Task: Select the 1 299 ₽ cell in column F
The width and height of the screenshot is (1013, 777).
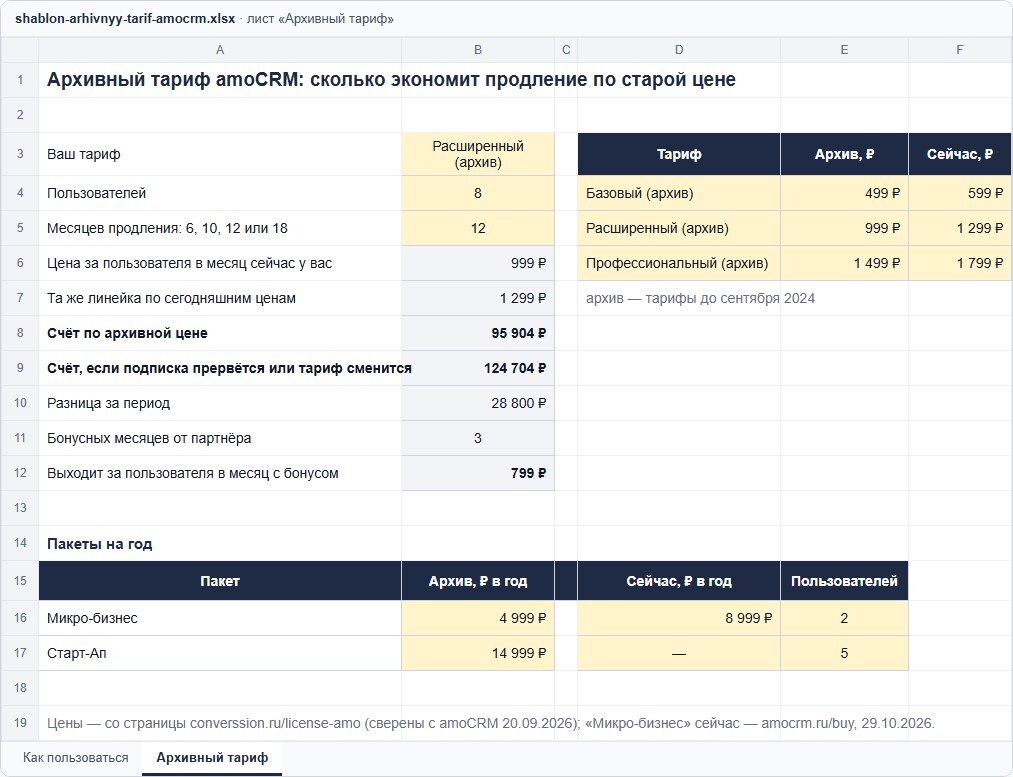Action: coord(959,228)
